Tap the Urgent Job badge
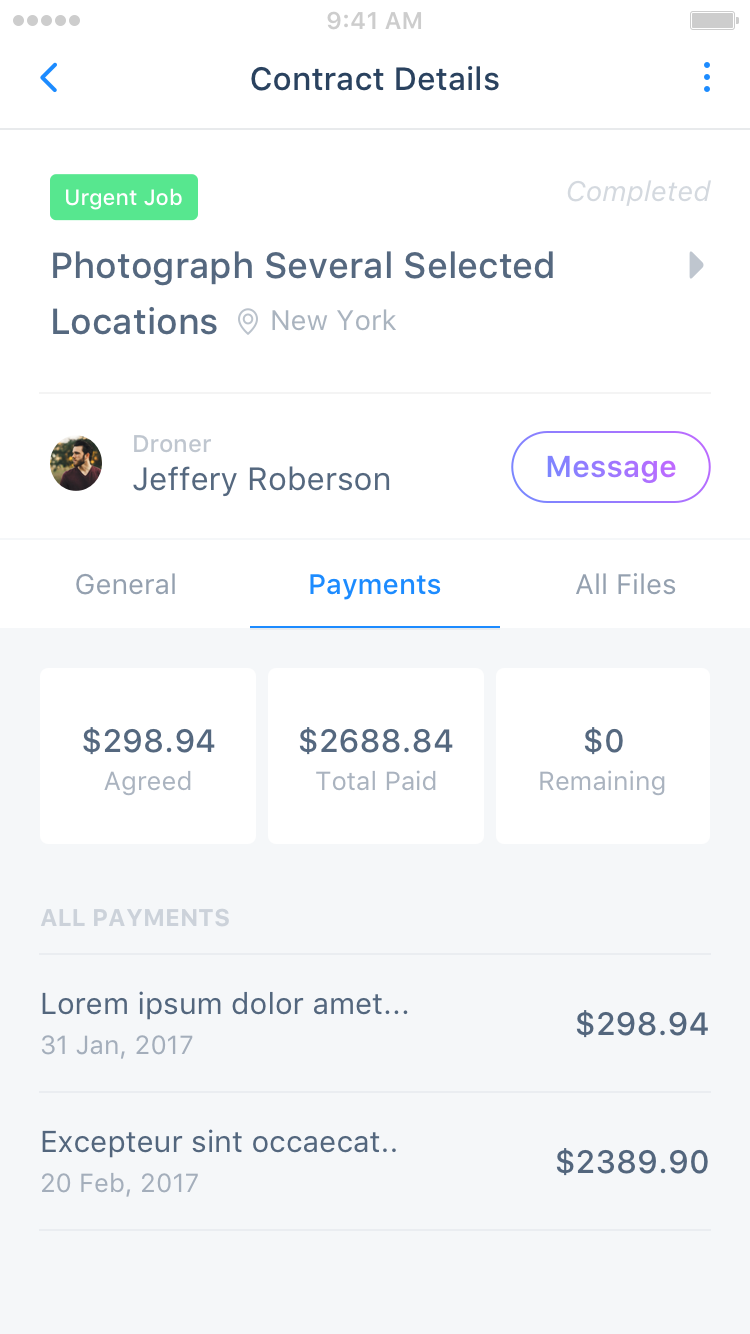This screenshot has width=750, height=1334. 124,198
